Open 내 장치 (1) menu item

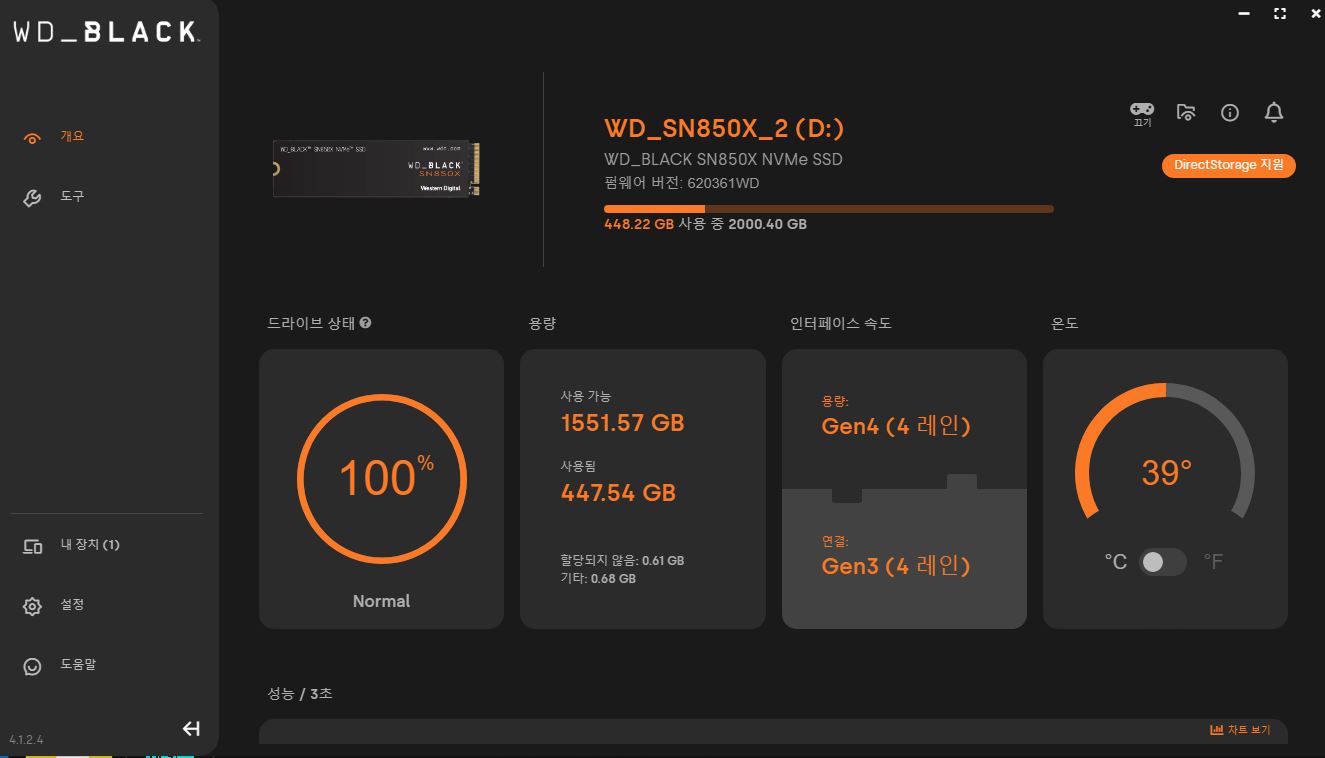pos(90,545)
